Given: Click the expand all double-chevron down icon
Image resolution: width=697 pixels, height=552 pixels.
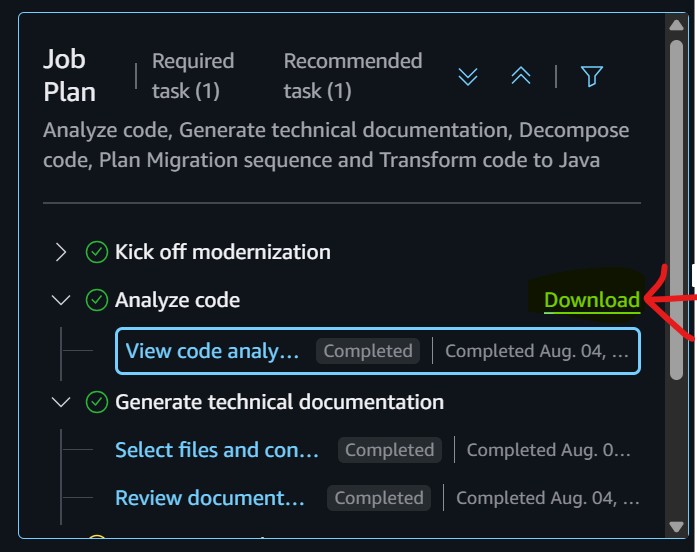Looking at the screenshot, I should pyautogui.click(x=468, y=76).
